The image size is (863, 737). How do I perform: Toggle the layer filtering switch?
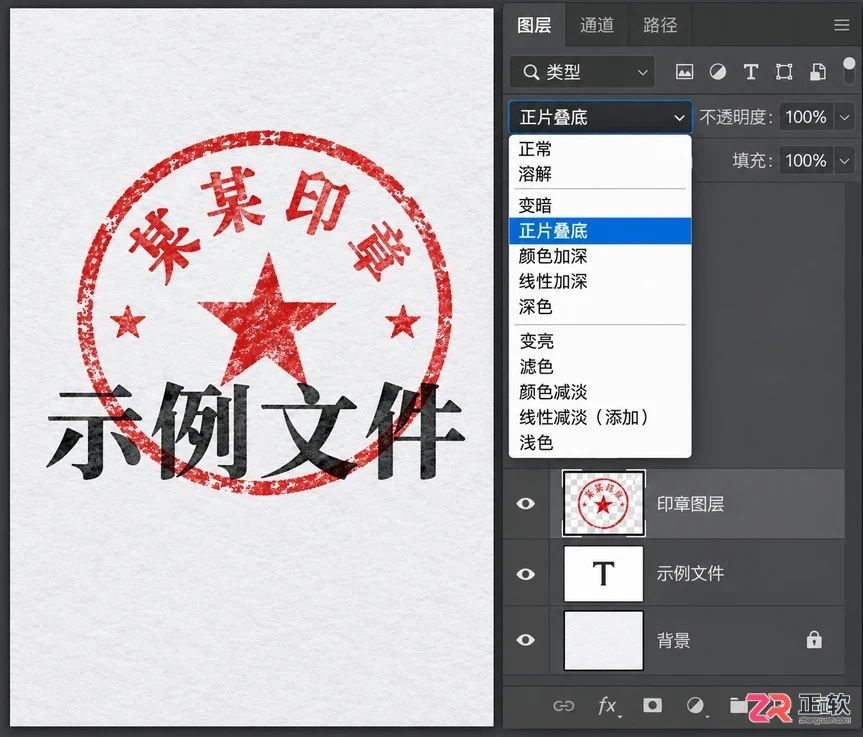849,70
